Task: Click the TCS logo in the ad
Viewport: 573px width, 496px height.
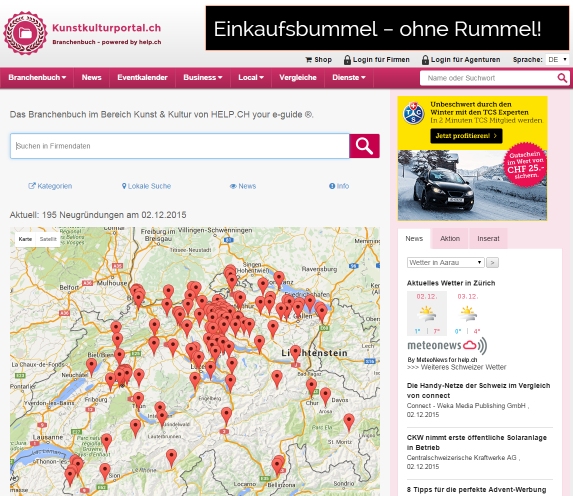Action: click(x=413, y=113)
